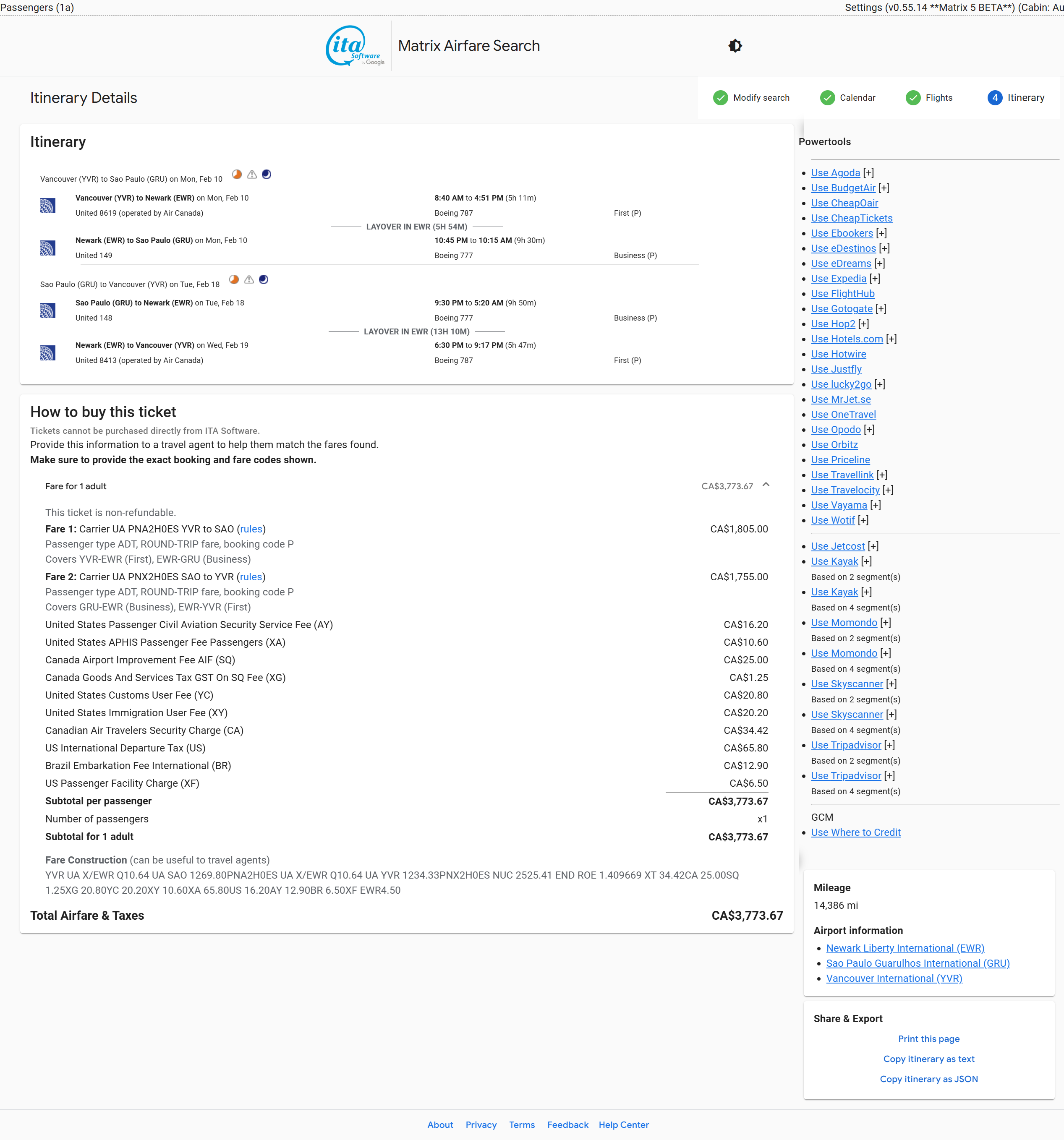Click the United logo beside flight United 8619
1064x1140 pixels.
click(47, 205)
